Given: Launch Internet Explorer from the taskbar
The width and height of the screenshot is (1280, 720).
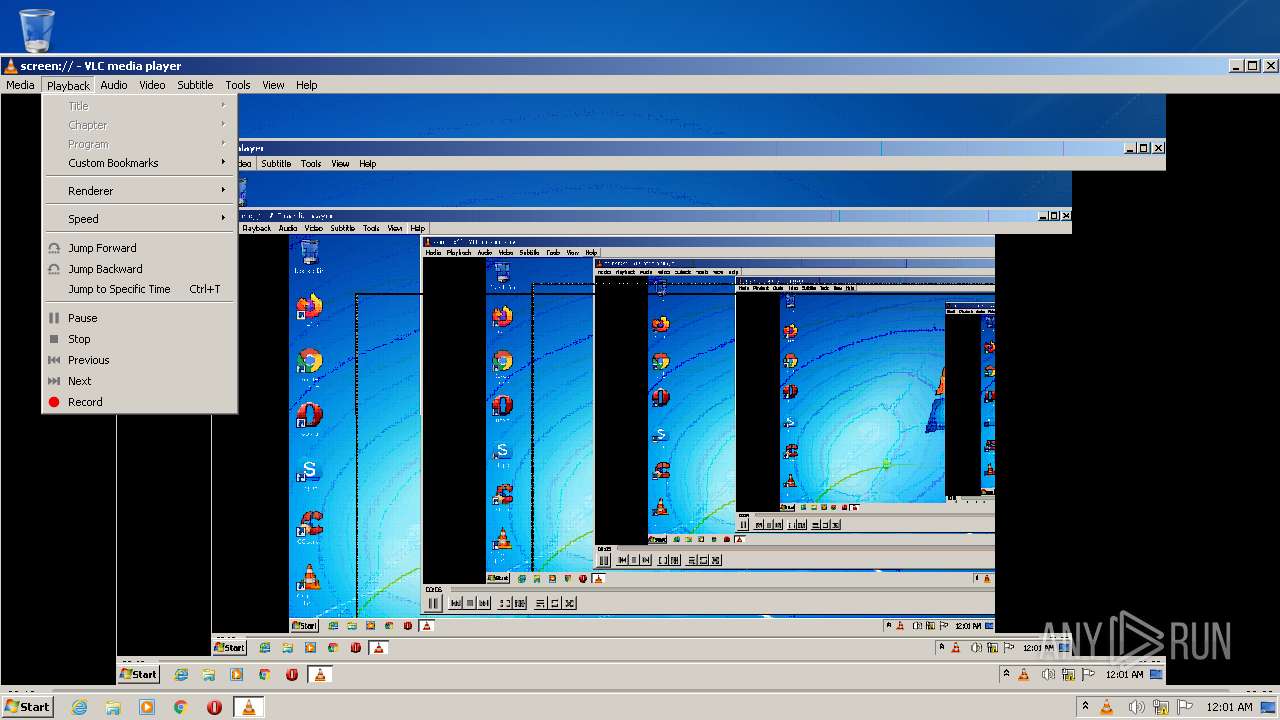Looking at the screenshot, I should pos(79,707).
